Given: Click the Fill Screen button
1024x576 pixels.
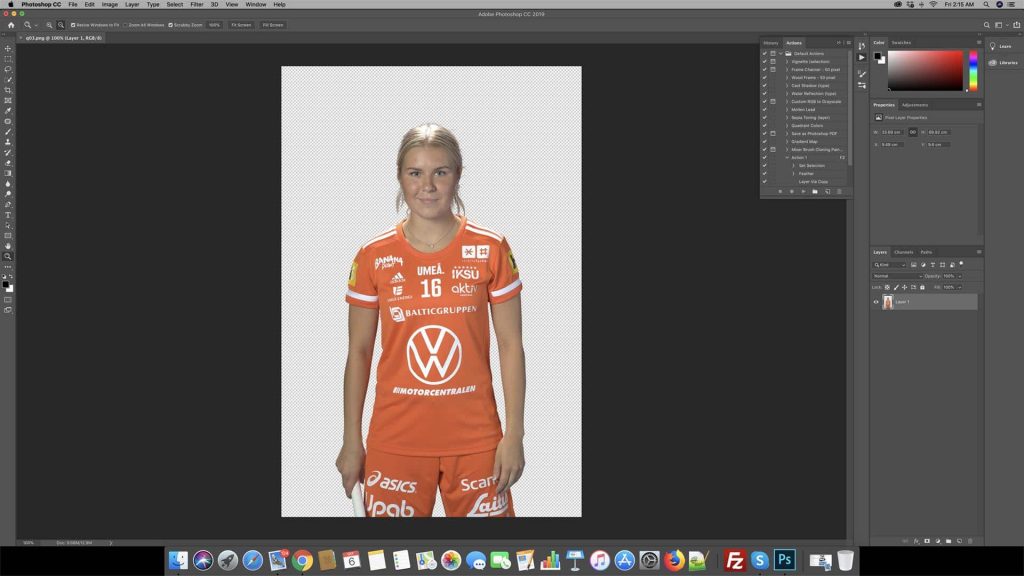Looking at the screenshot, I should point(272,25).
